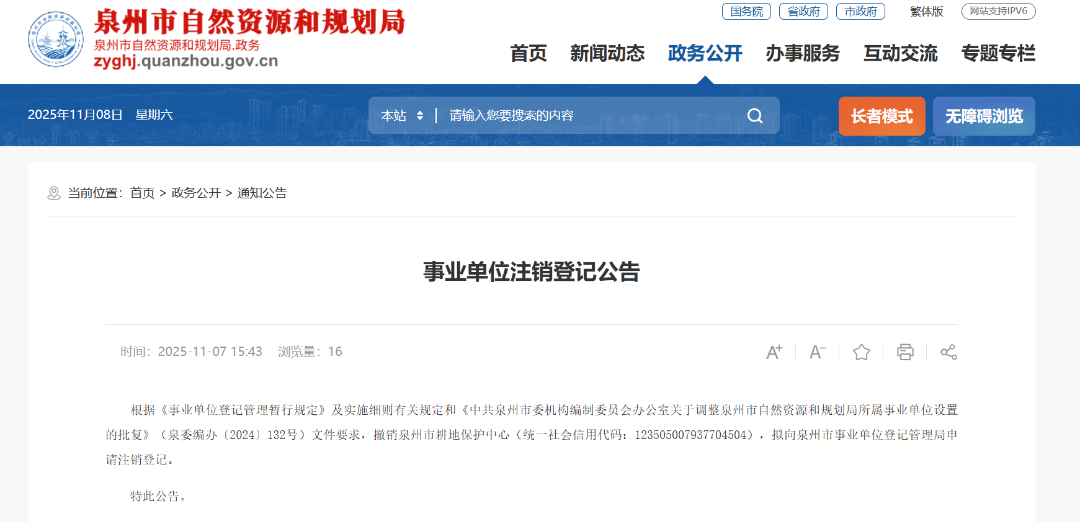The width and height of the screenshot is (1080, 522).
Task: Click the 省政府 link
Action: [803, 12]
